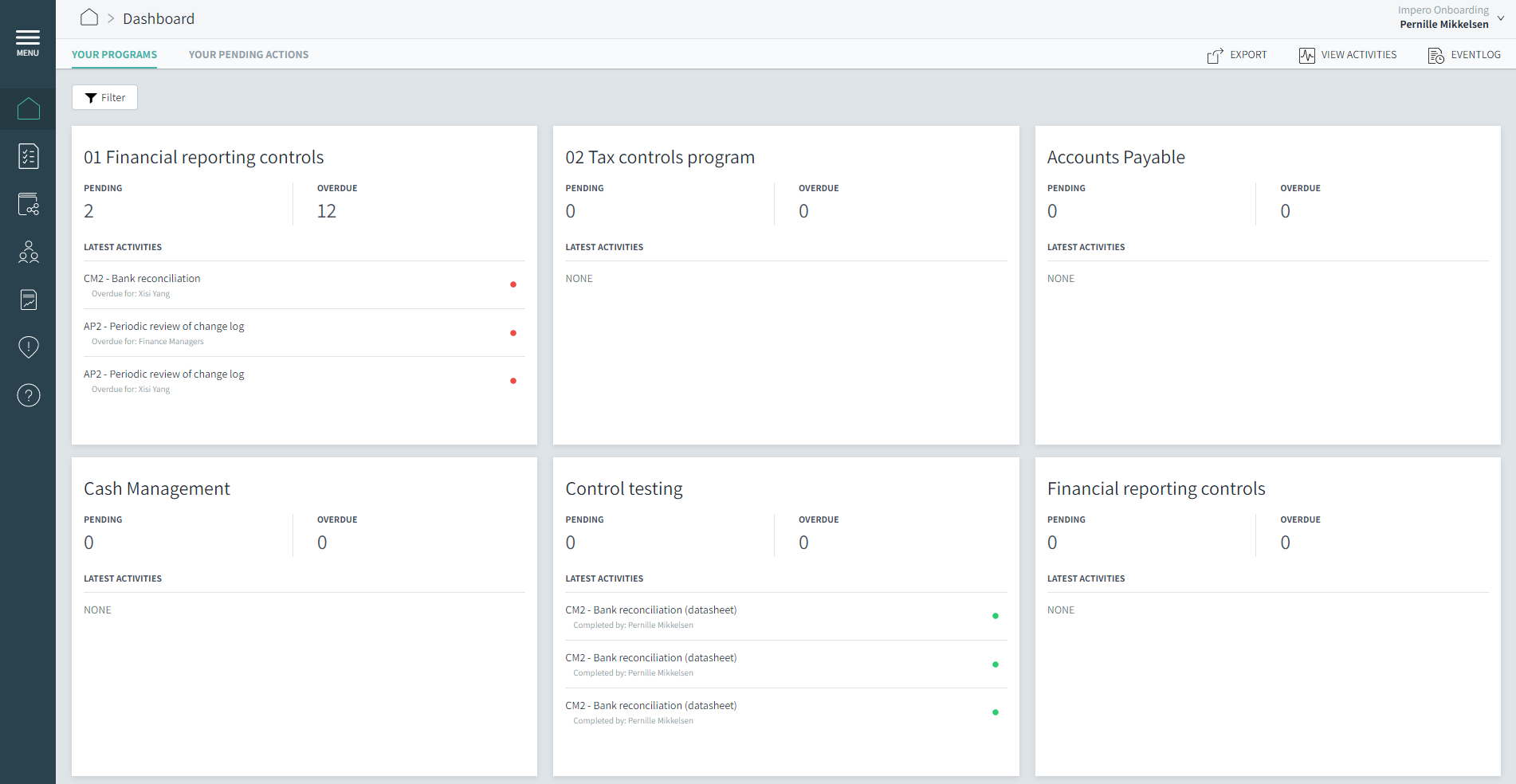This screenshot has height=784, width=1516.
Task: Click VIEW ACTIVITIES label
Action: click(1359, 55)
